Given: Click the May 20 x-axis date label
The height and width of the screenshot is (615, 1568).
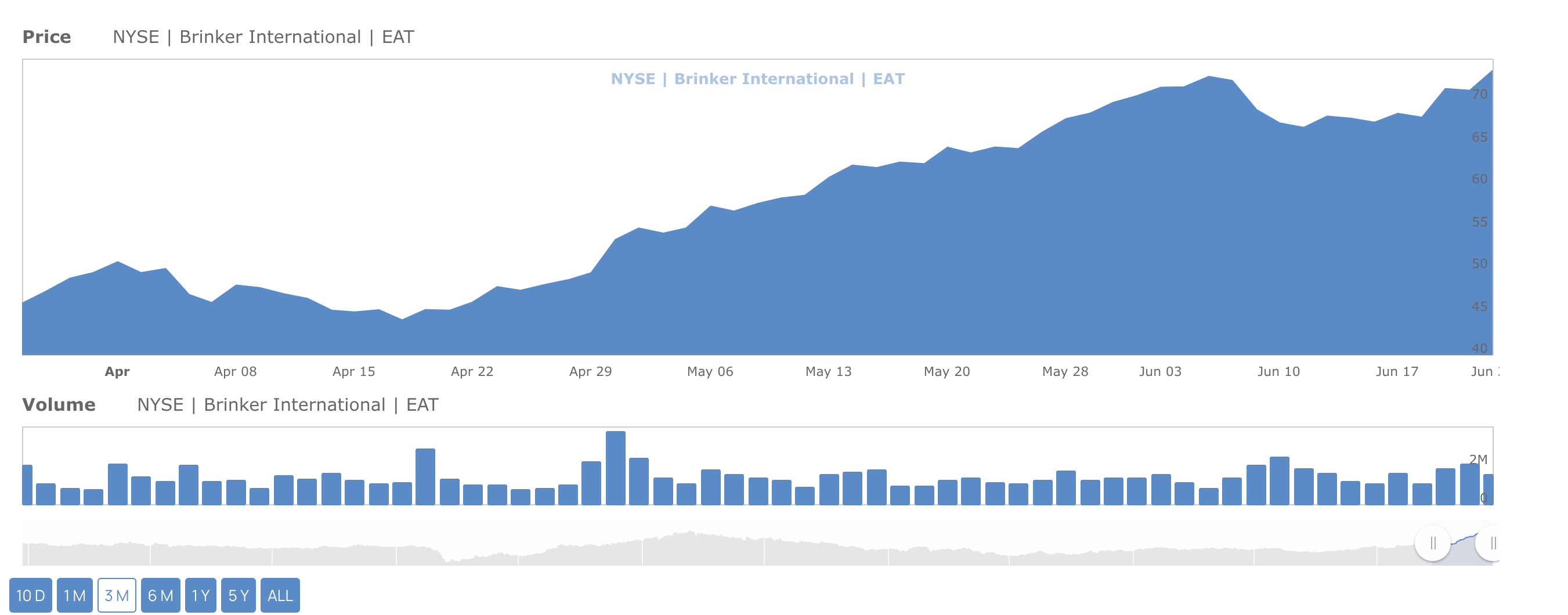Looking at the screenshot, I should [946, 372].
